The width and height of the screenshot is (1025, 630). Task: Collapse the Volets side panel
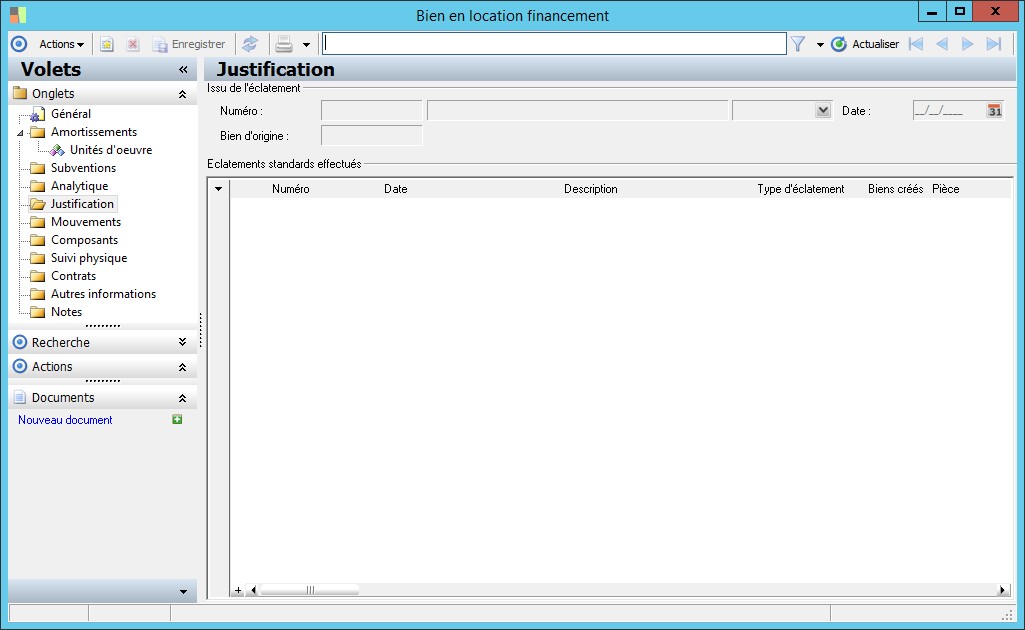pyautogui.click(x=183, y=69)
